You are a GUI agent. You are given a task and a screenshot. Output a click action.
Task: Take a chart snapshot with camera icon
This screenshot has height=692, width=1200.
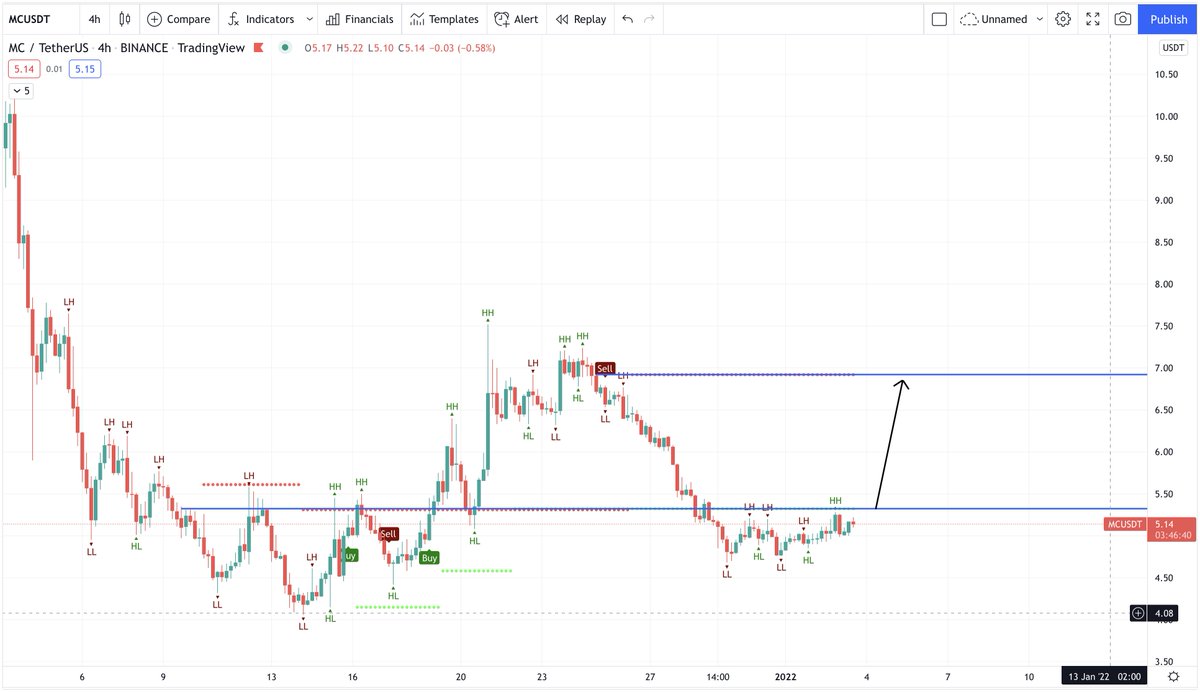click(x=1123, y=19)
